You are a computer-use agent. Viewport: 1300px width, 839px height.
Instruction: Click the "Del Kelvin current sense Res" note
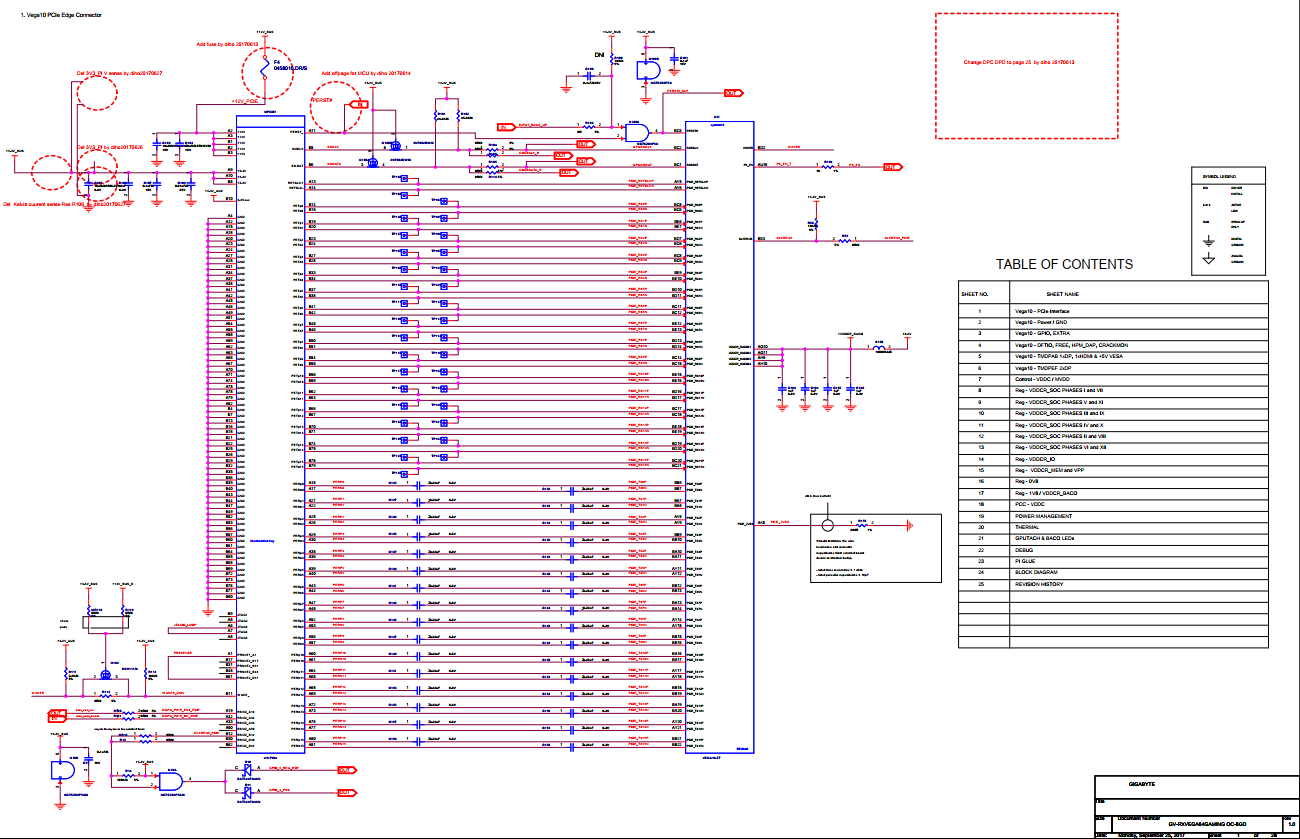click(64, 203)
